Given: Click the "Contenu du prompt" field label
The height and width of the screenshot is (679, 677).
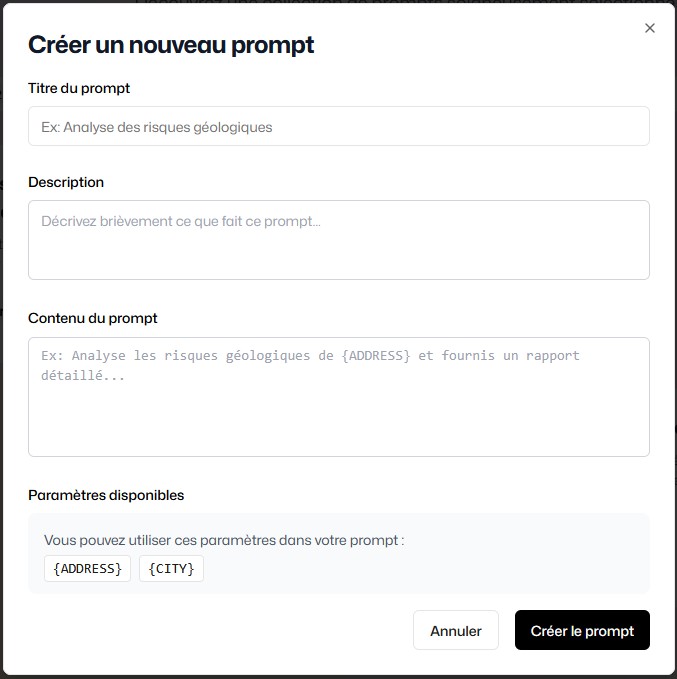Looking at the screenshot, I should (93, 318).
